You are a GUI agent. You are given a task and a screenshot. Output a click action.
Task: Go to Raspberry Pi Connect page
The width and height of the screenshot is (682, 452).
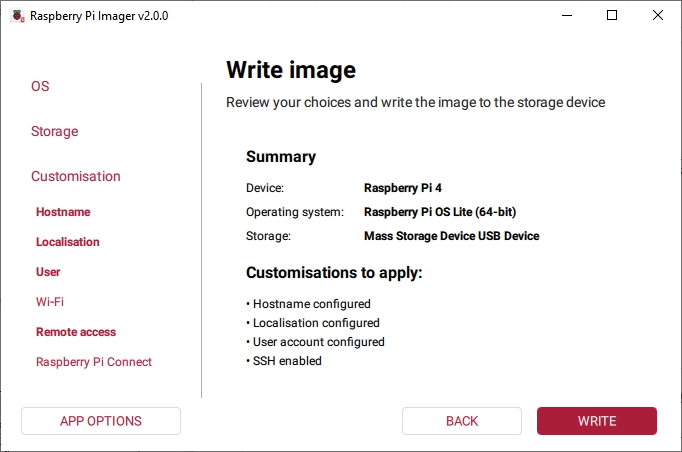click(x=94, y=362)
